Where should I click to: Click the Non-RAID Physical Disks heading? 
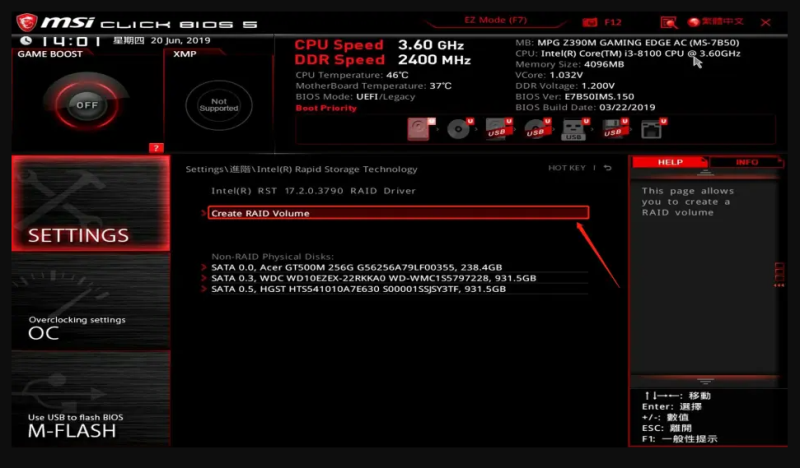[x=272, y=256]
